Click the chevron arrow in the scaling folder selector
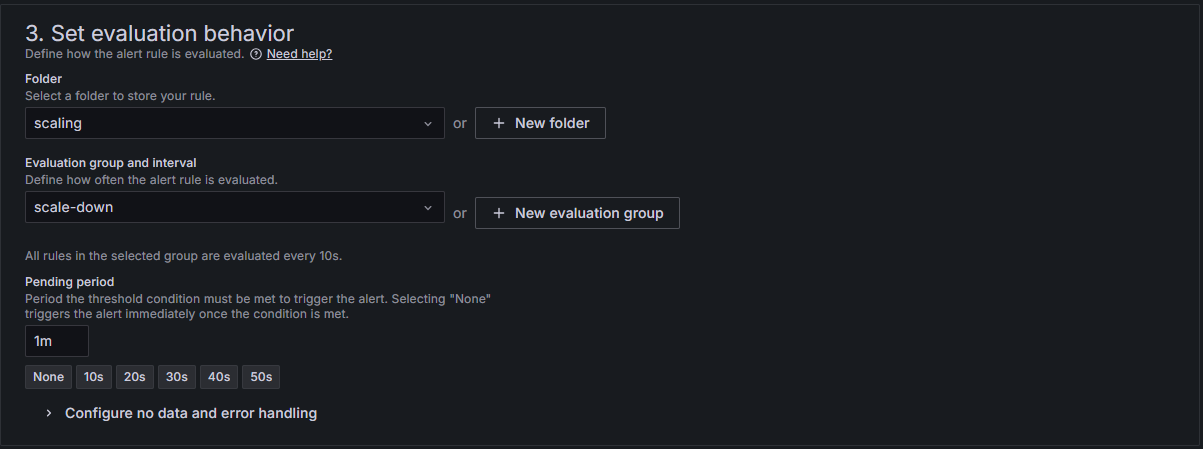 coord(428,123)
